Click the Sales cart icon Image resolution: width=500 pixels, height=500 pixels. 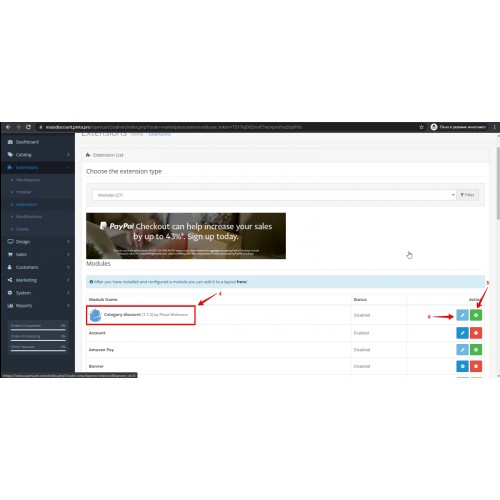pyautogui.click(x=10, y=254)
